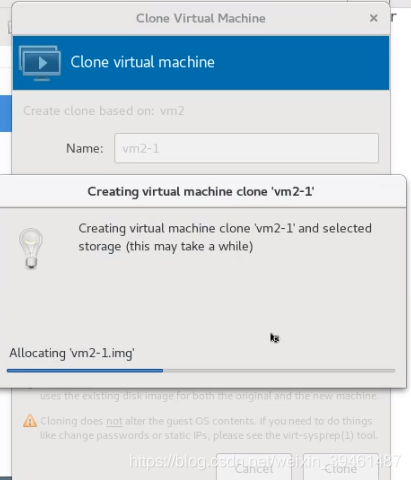Click the orange warning triangle icon
This screenshot has width=411, height=480.
click(x=30, y=421)
